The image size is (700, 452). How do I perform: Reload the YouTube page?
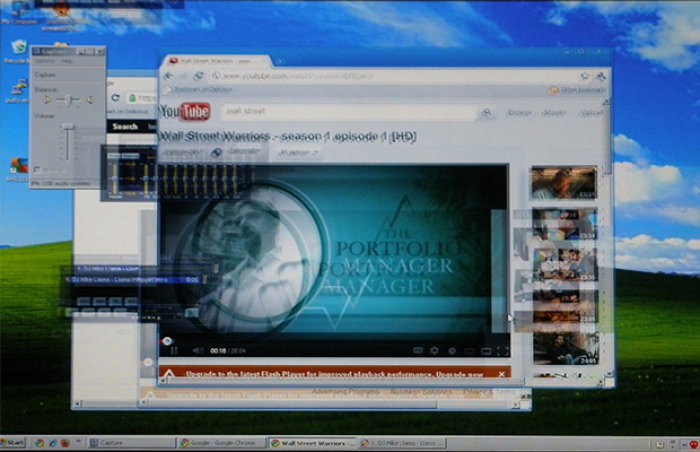tap(199, 76)
